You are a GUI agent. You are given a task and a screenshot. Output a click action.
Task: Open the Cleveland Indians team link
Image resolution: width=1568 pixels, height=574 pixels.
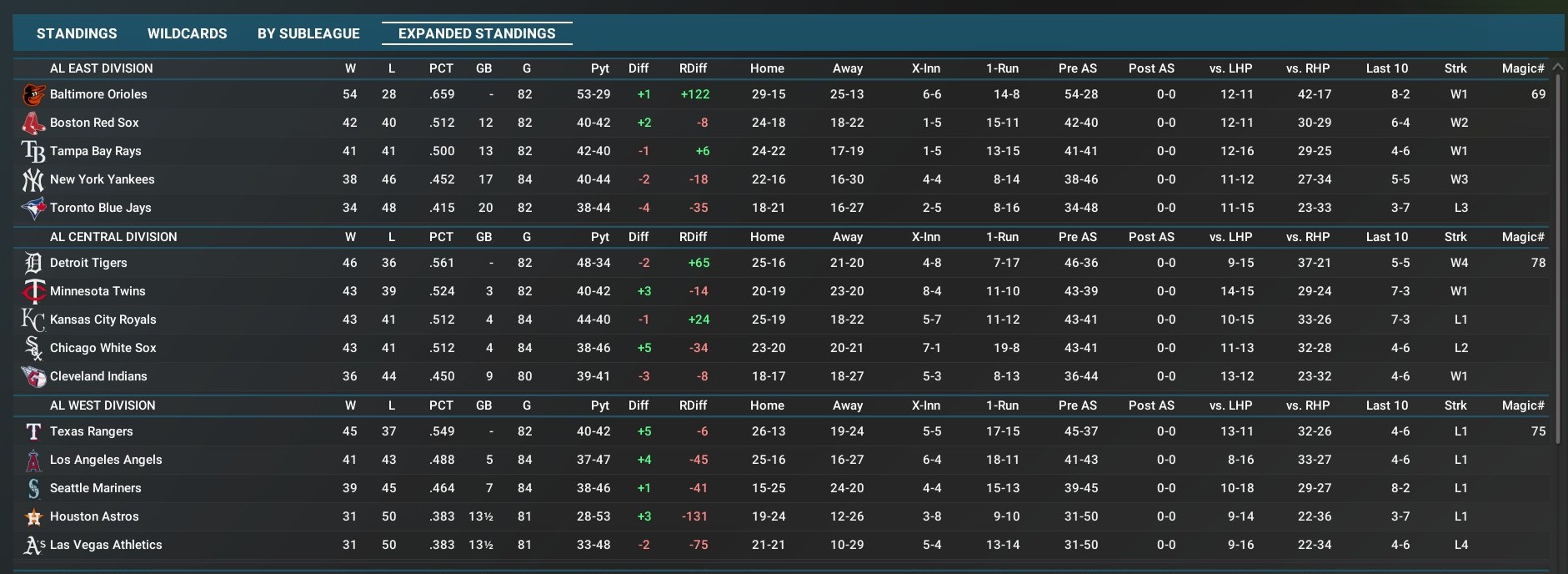[x=98, y=376]
